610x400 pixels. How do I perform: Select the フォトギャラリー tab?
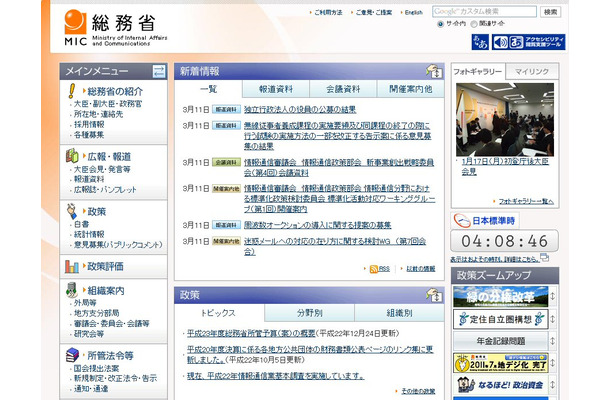(478, 72)
